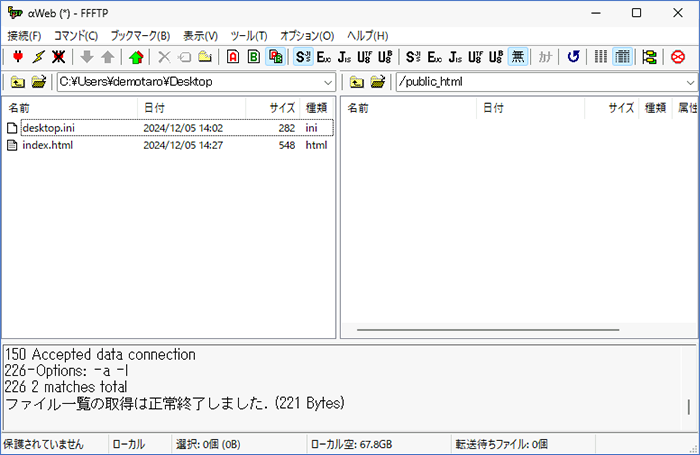Screen dimensions: 700x455
Task: Click the Quick Connect lightning icon
Action: 38,57
